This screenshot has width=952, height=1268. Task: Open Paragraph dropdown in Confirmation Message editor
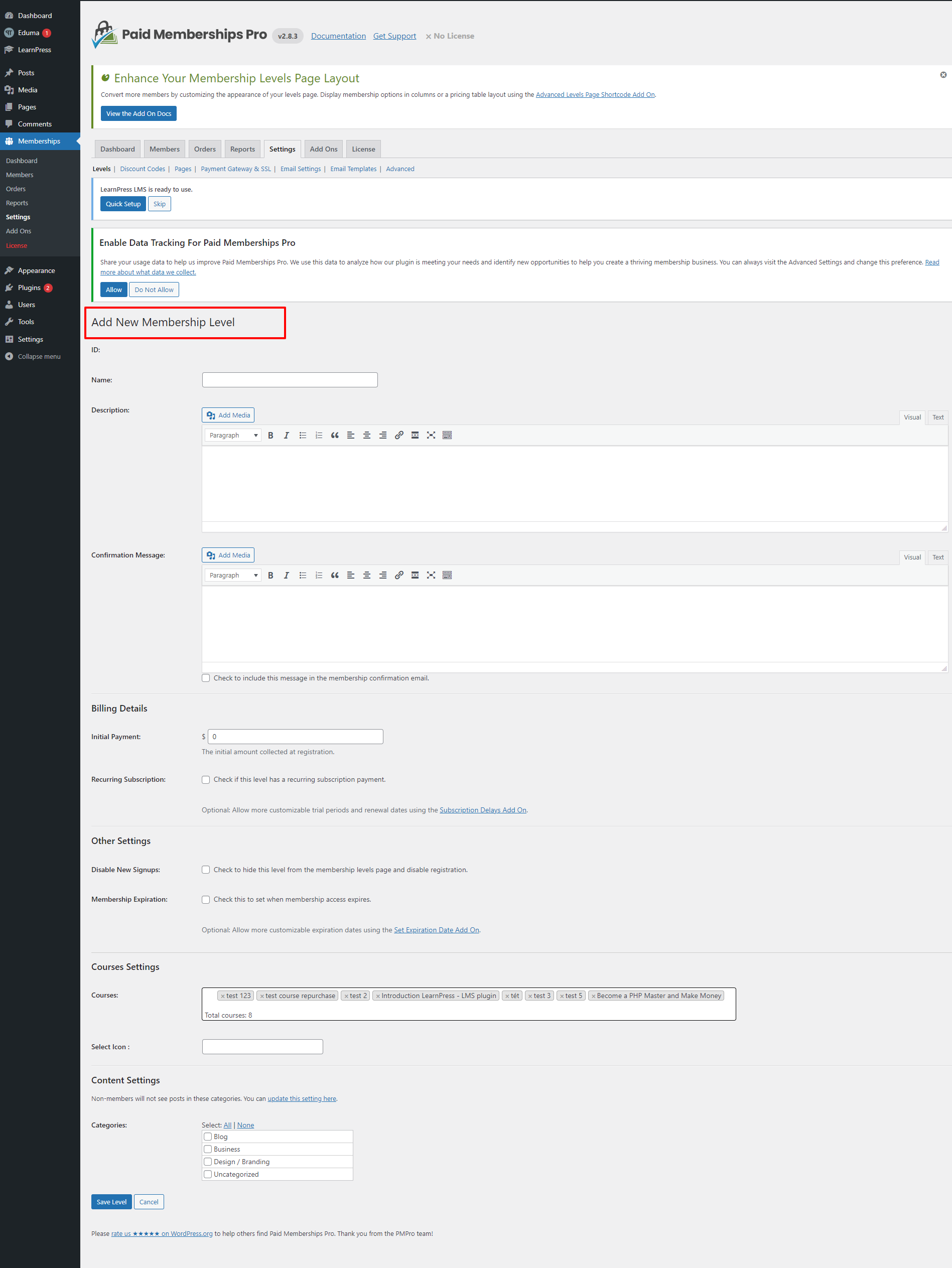(x=233, y=575)
